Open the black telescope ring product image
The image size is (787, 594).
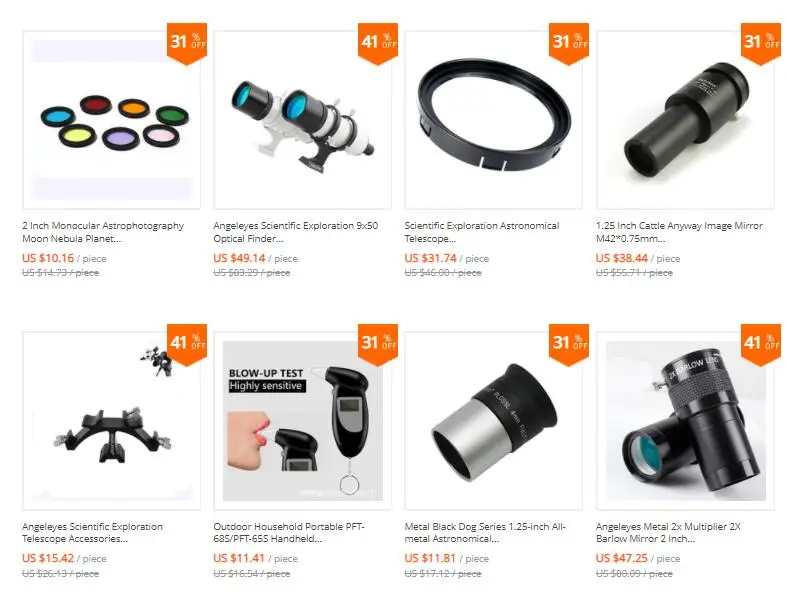[x=494, y=120]
